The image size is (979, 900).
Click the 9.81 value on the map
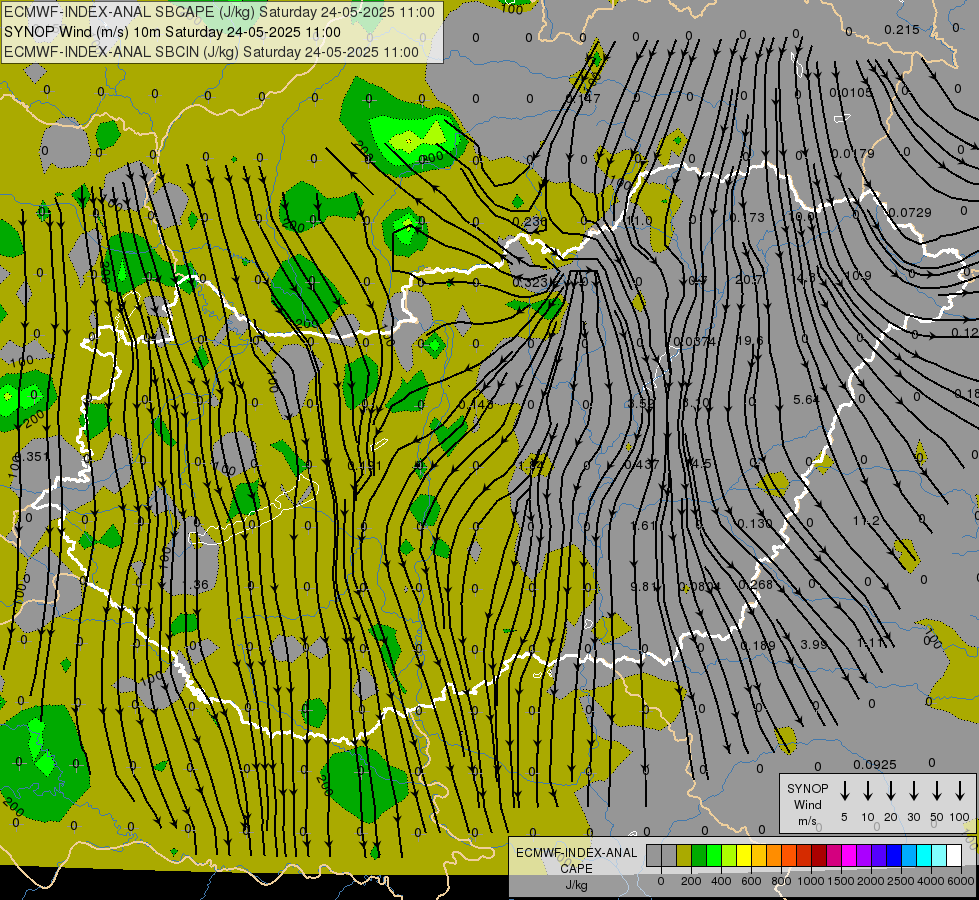point(643,586)
